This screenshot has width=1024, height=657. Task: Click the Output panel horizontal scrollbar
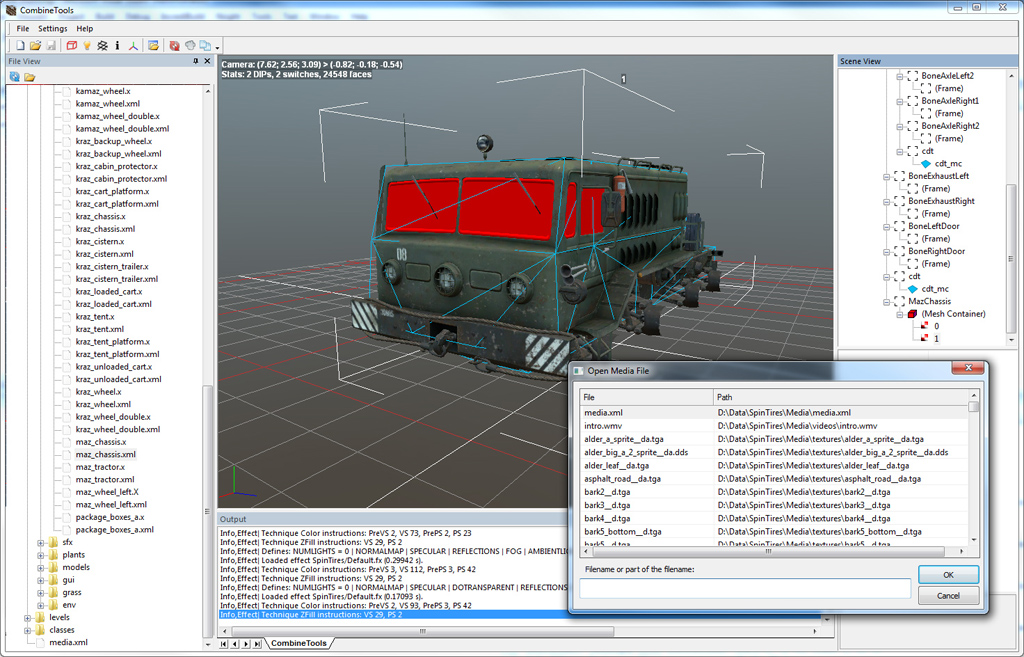[423, 632]
